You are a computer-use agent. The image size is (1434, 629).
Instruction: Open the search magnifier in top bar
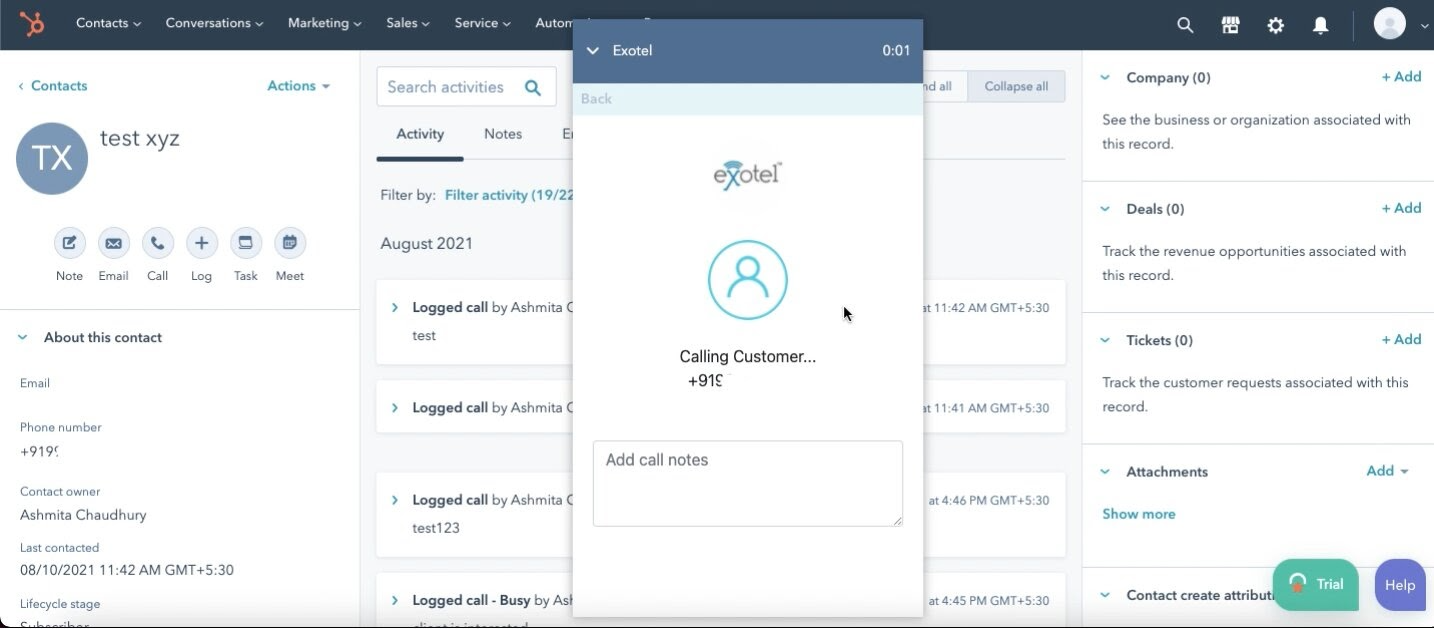click(x=1185, y=25)
